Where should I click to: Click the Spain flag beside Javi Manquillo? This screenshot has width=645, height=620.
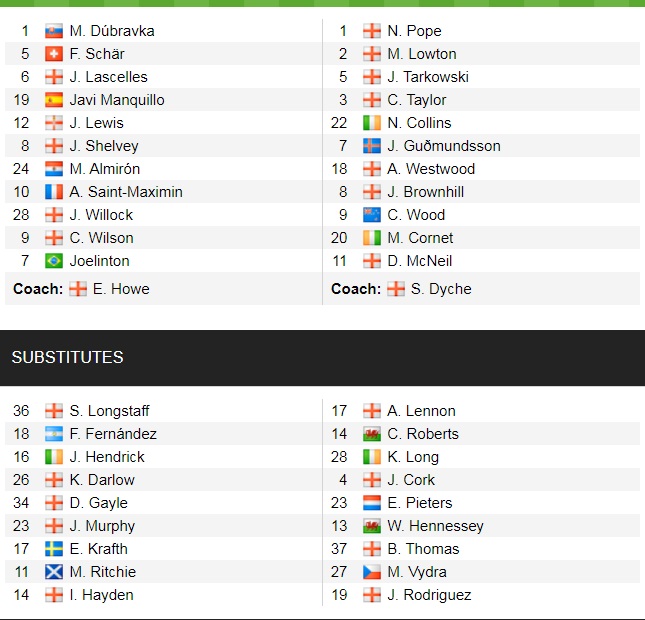54,100
